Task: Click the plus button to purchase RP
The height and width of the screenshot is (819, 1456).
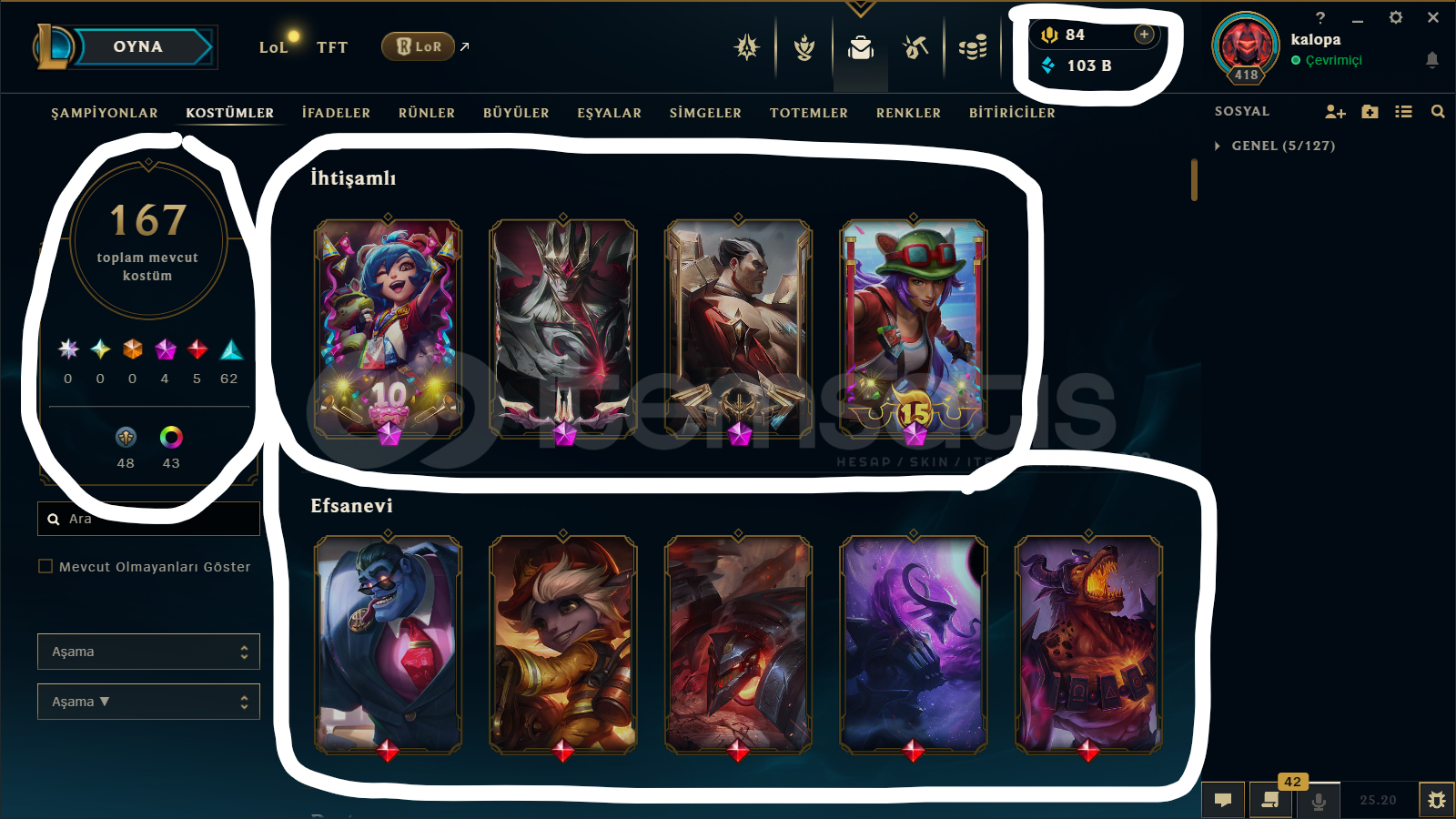Action: 1144,35
